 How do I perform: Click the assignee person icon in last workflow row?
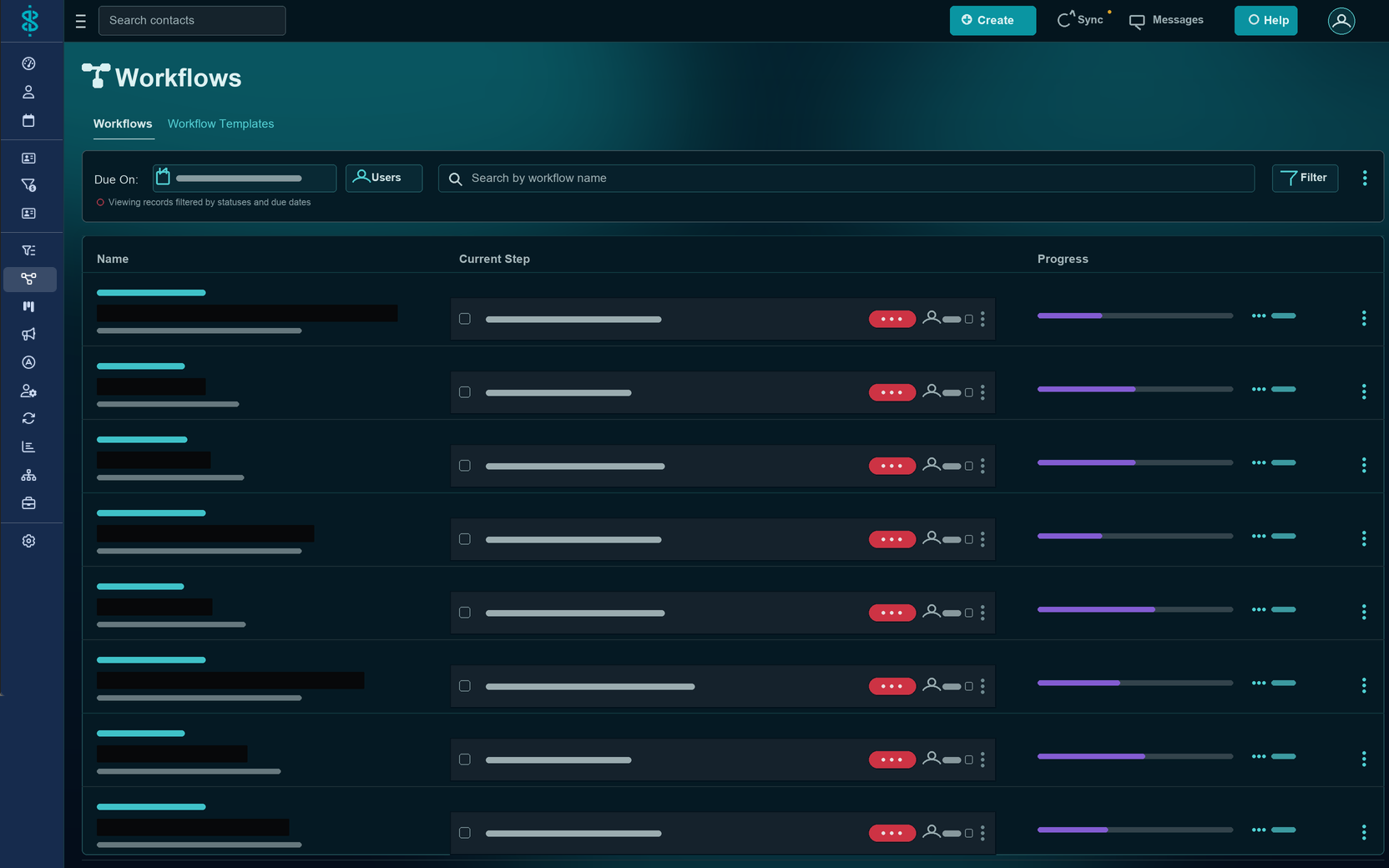(931, 832)
